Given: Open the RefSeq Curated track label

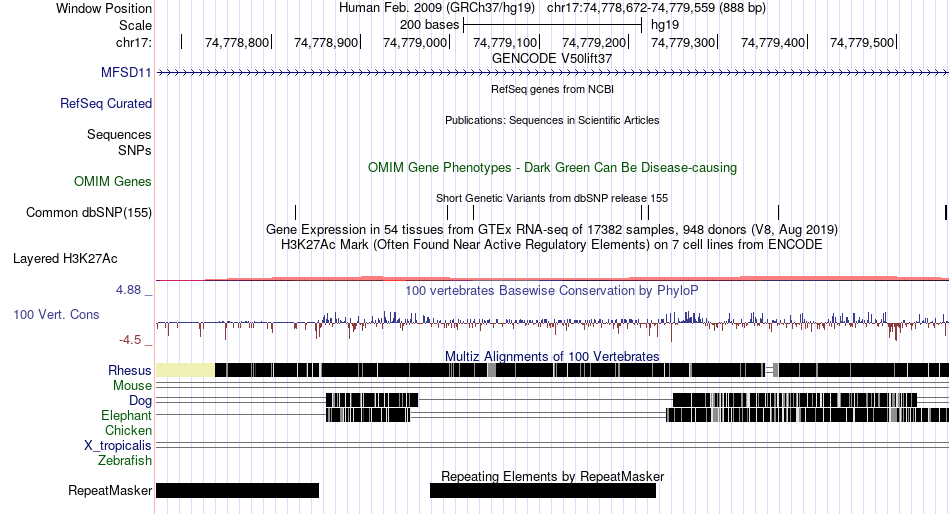Looking at the screenshot, I should pos(105,104).
